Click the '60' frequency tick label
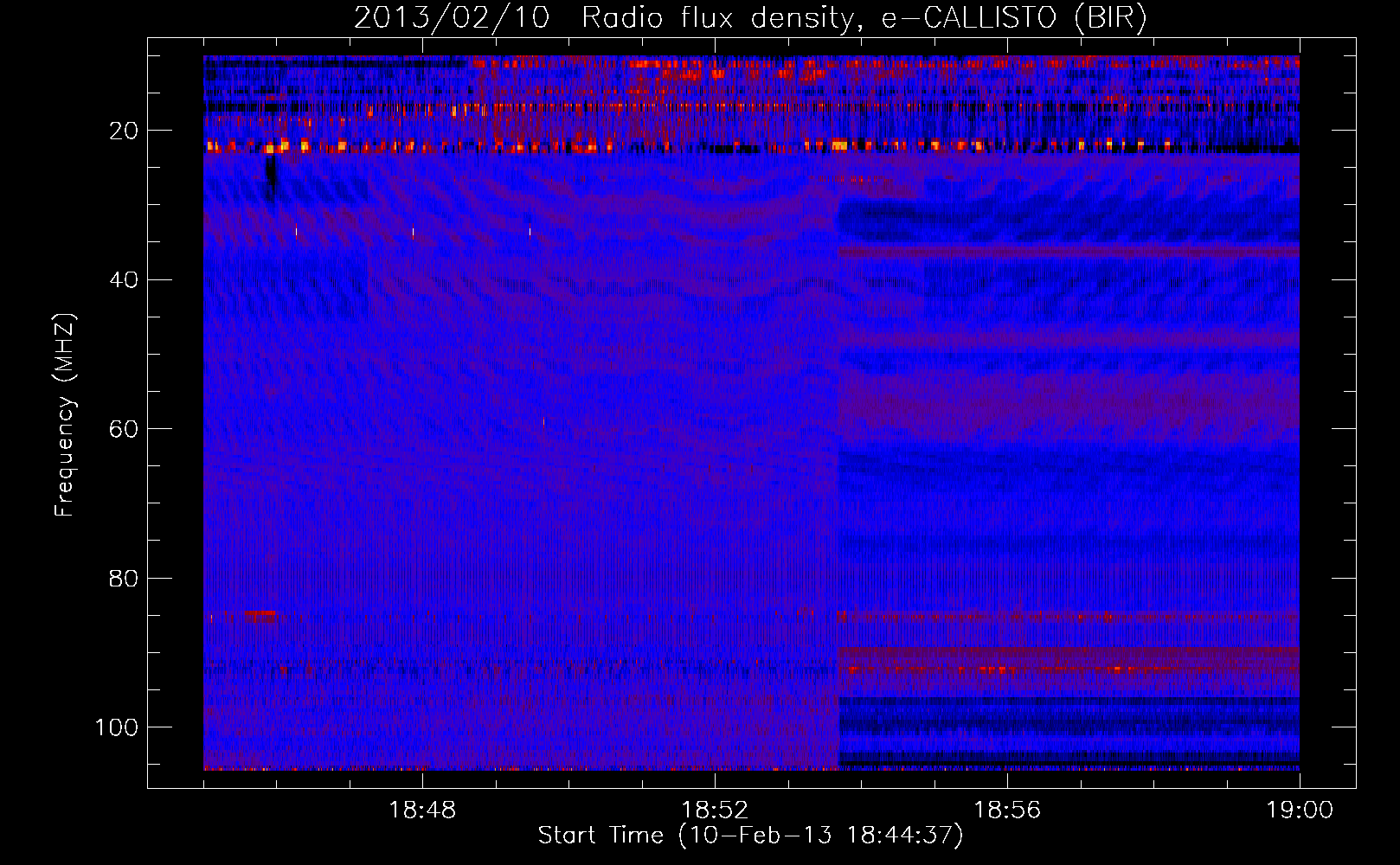Image resolution: width=1400 pixels, height=865 pixels. click(125, 429)
